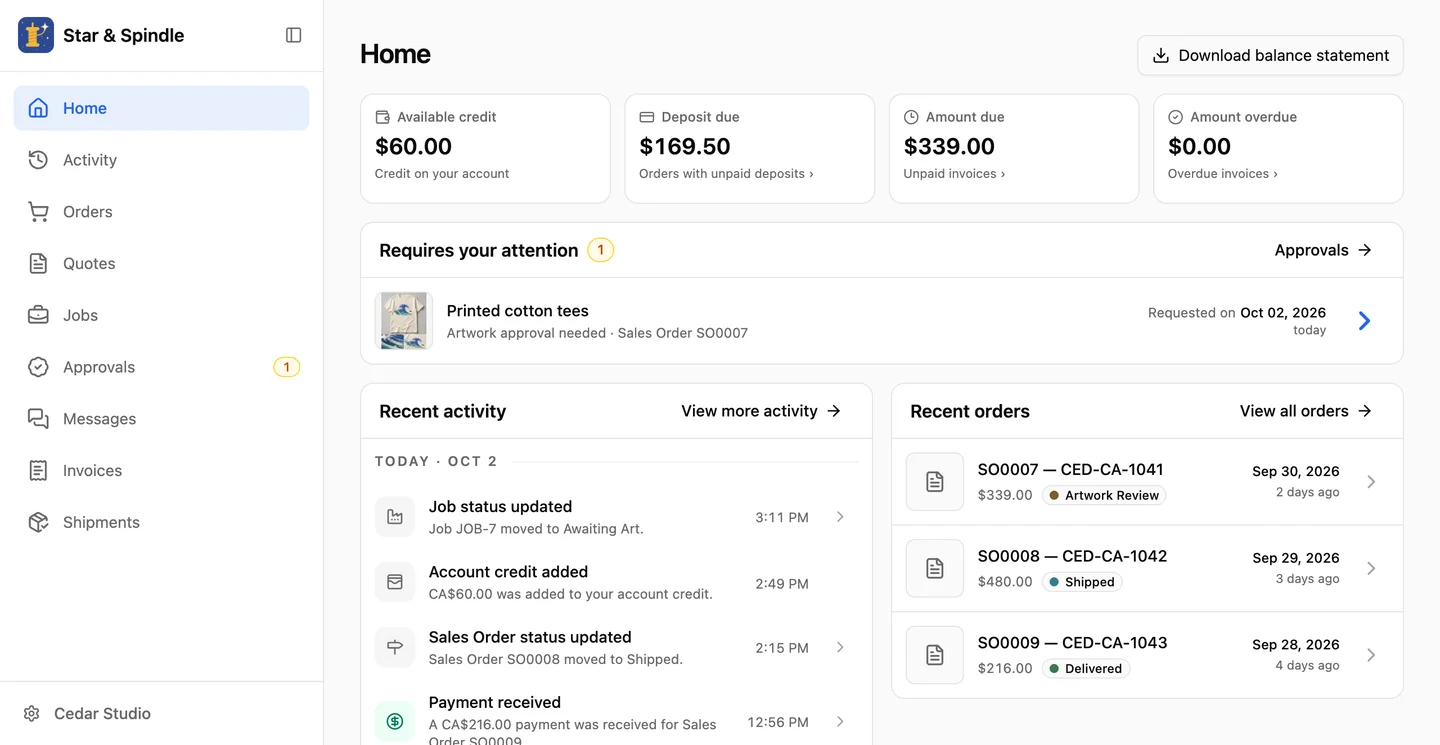The image size is (1440, 745).
Task: Open the Orders section in the sidebar
Action: (161, 212)
